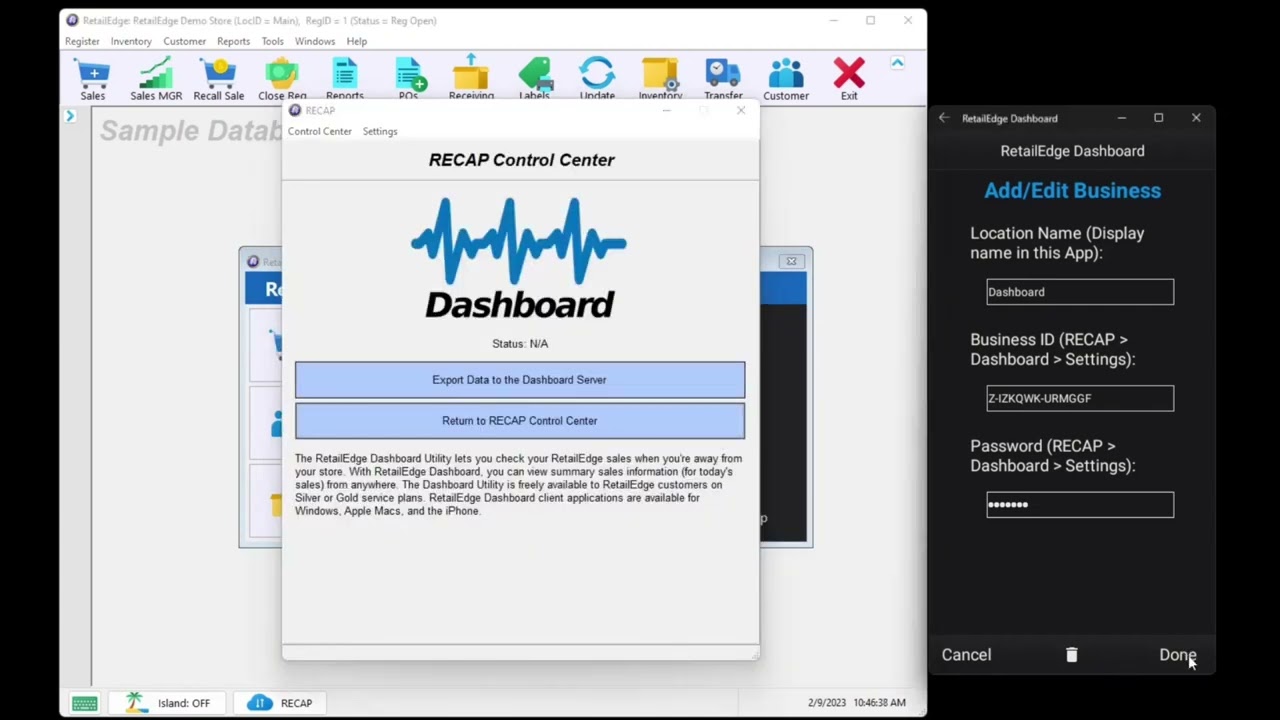Click the Update toolbar icon
This screenshot has width=1280, height=720.
[597, 80]
